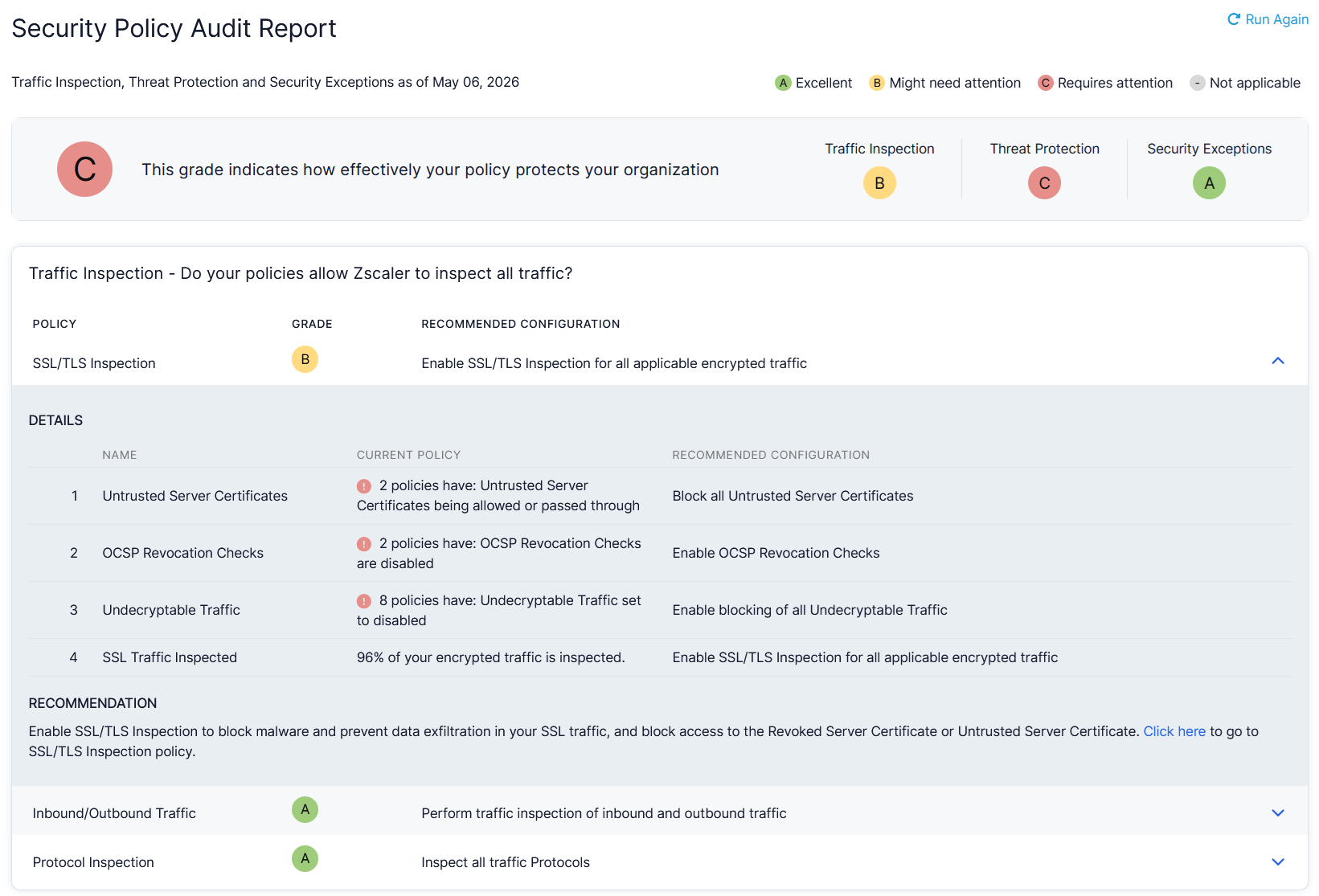1319x896 pixels.
Task: Click SSL/TLS Inspection row grade B badge
Action: click(x=305, y=359)
